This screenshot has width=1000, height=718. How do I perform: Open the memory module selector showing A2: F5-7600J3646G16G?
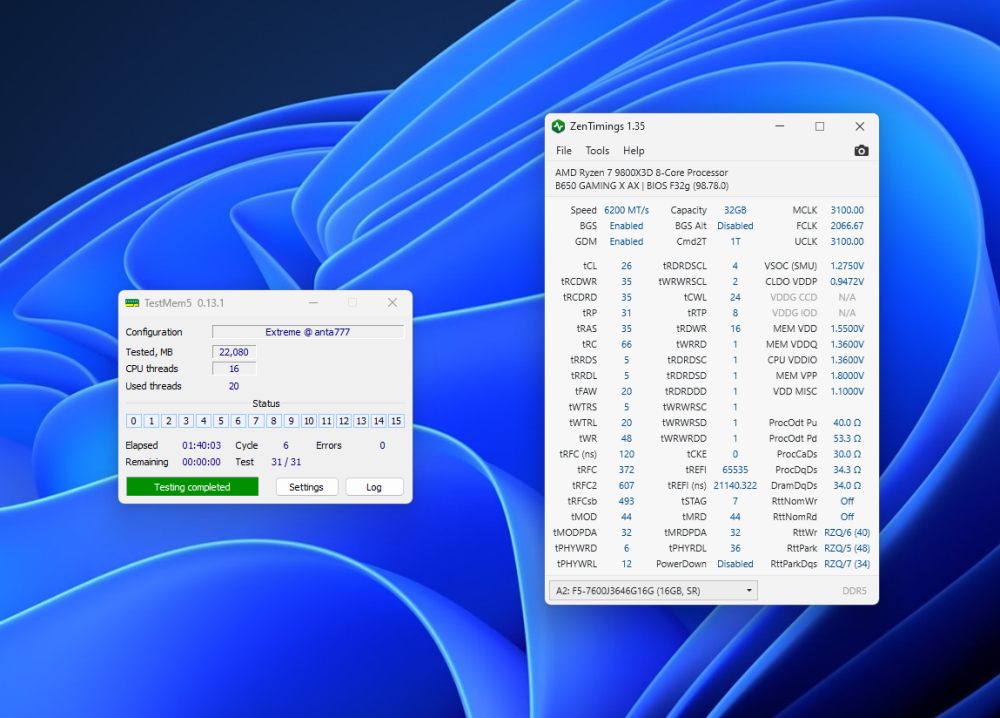(x=652, y=590)
